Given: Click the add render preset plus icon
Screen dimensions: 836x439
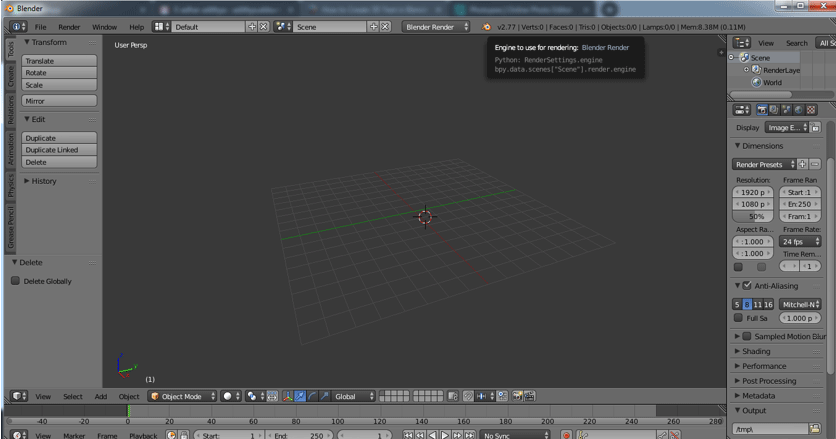Looking at the screenshot, I should [803, 164].
